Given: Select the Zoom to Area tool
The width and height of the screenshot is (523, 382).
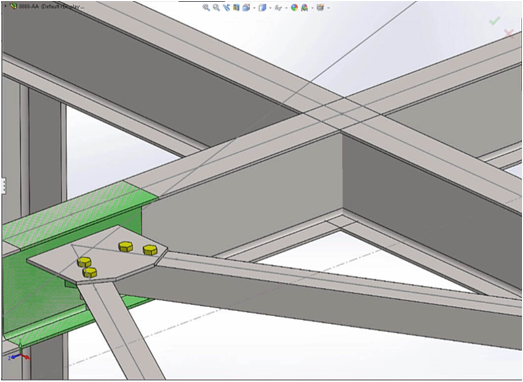Looking at the screenshot, I should pyautogui.click(x=216, y=7).
